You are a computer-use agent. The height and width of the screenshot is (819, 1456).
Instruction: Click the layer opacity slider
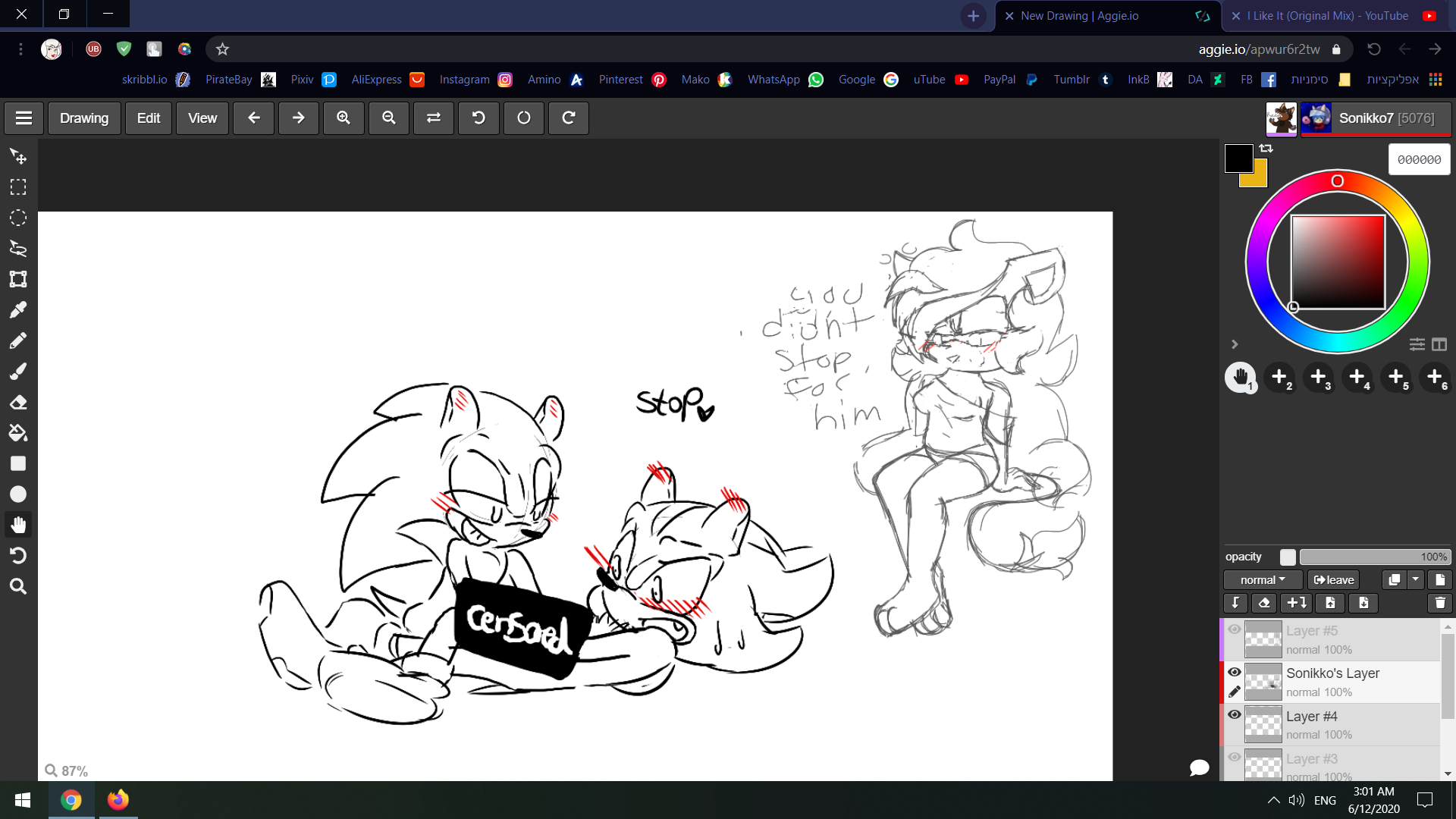(1374, 557)
